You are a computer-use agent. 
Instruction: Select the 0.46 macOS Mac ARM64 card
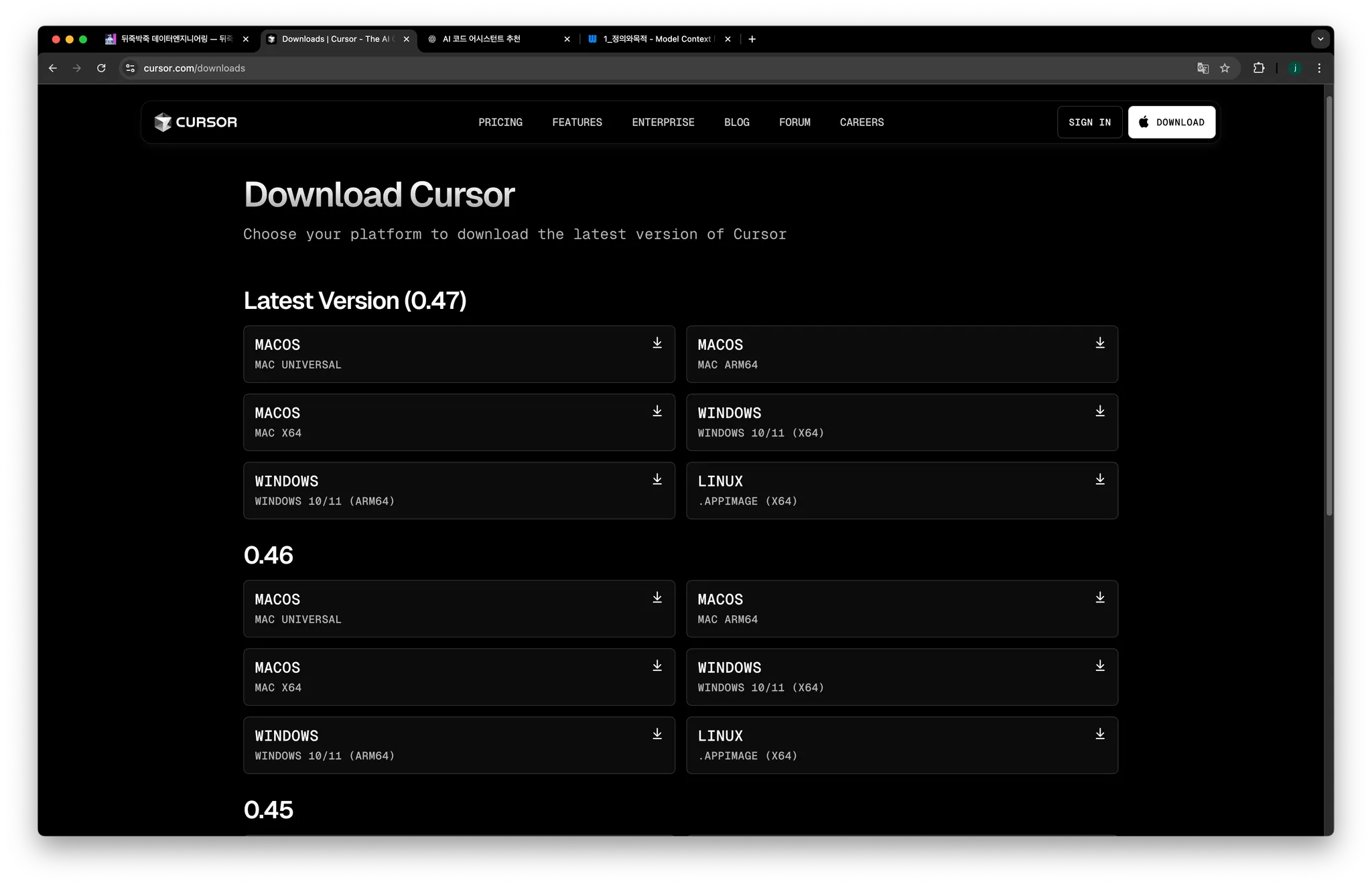point(902,609)
